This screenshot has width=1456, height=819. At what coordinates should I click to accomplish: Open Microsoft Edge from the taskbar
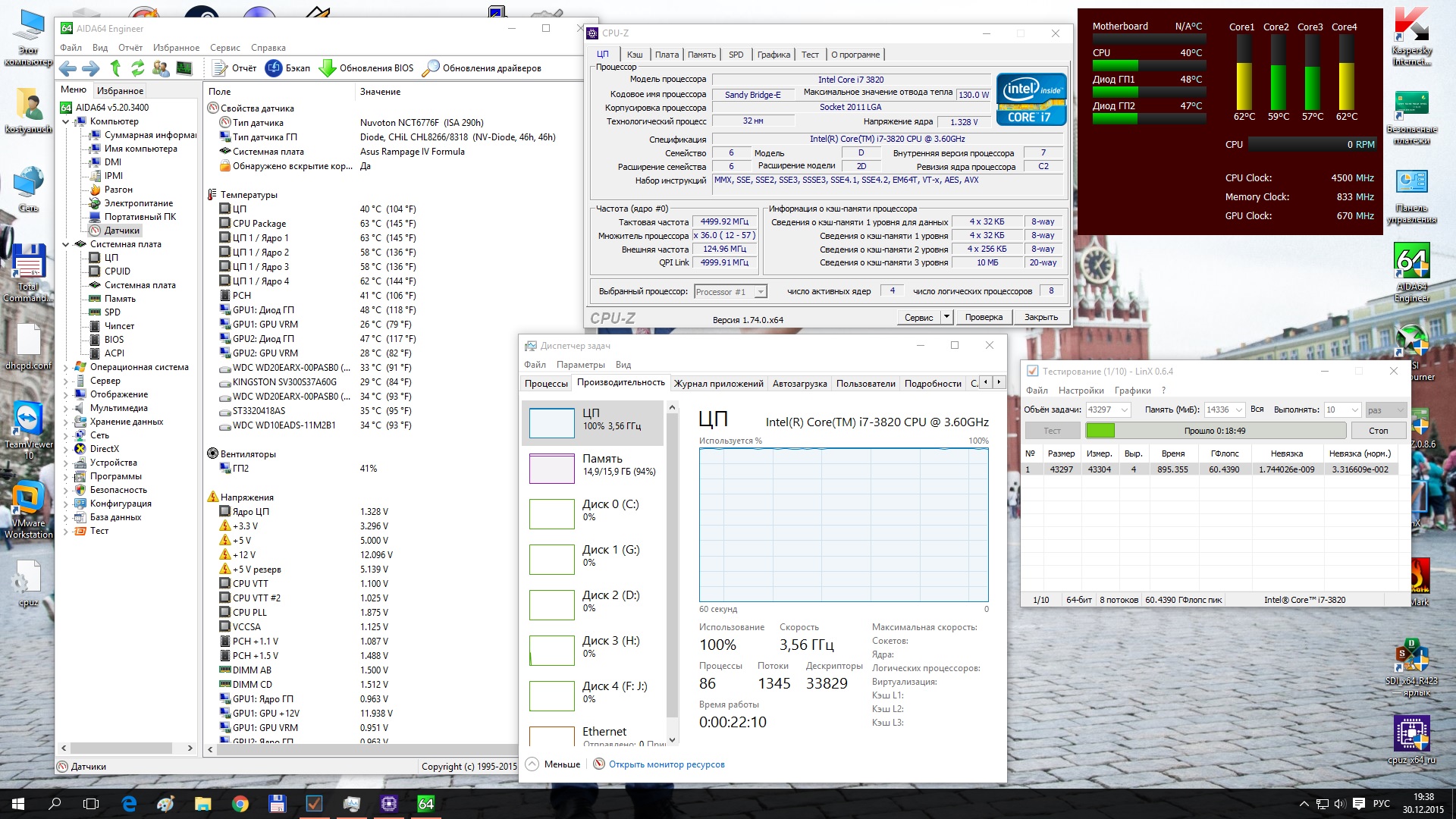(x=129, y=804)
